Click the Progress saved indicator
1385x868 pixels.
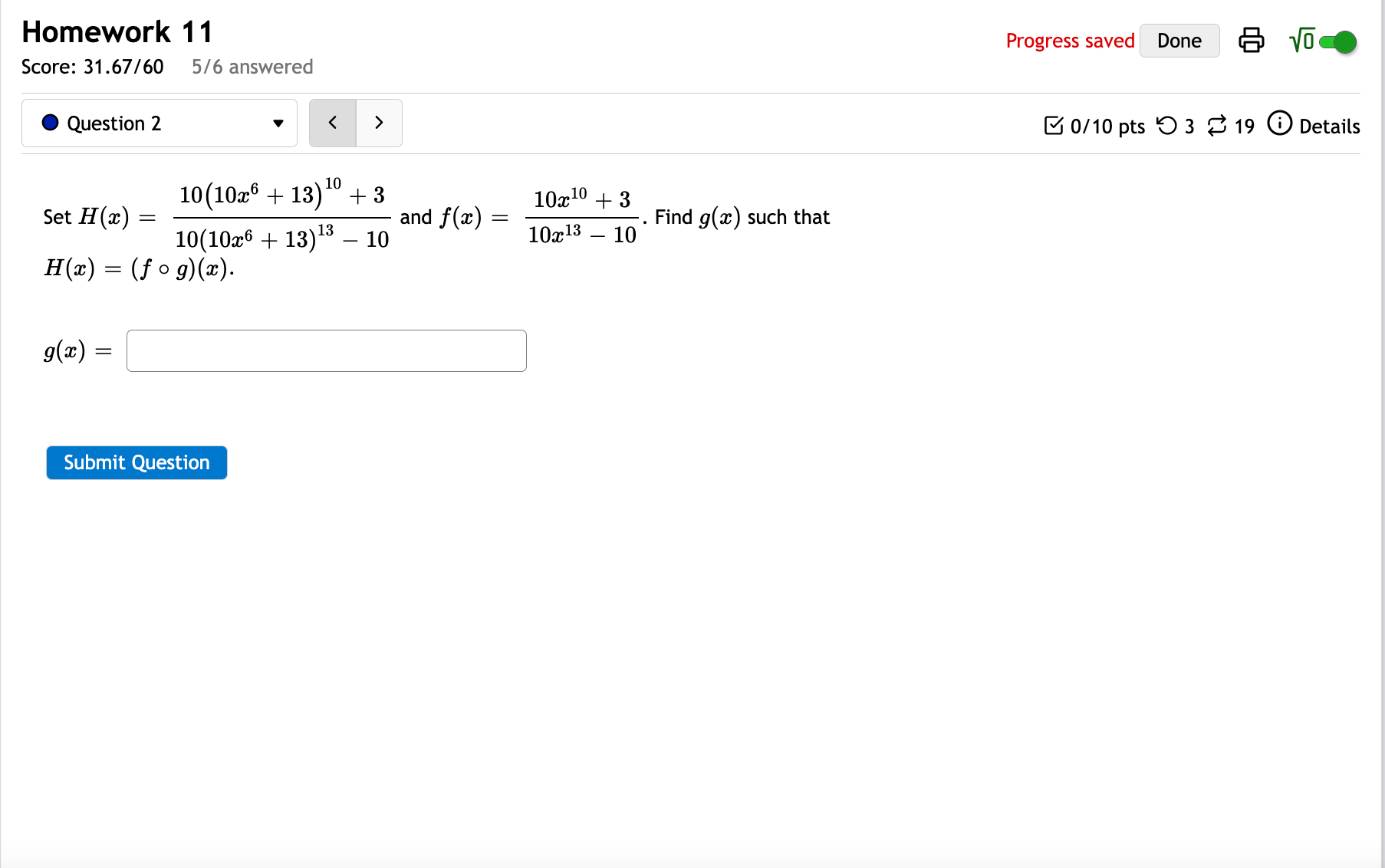1070,40
